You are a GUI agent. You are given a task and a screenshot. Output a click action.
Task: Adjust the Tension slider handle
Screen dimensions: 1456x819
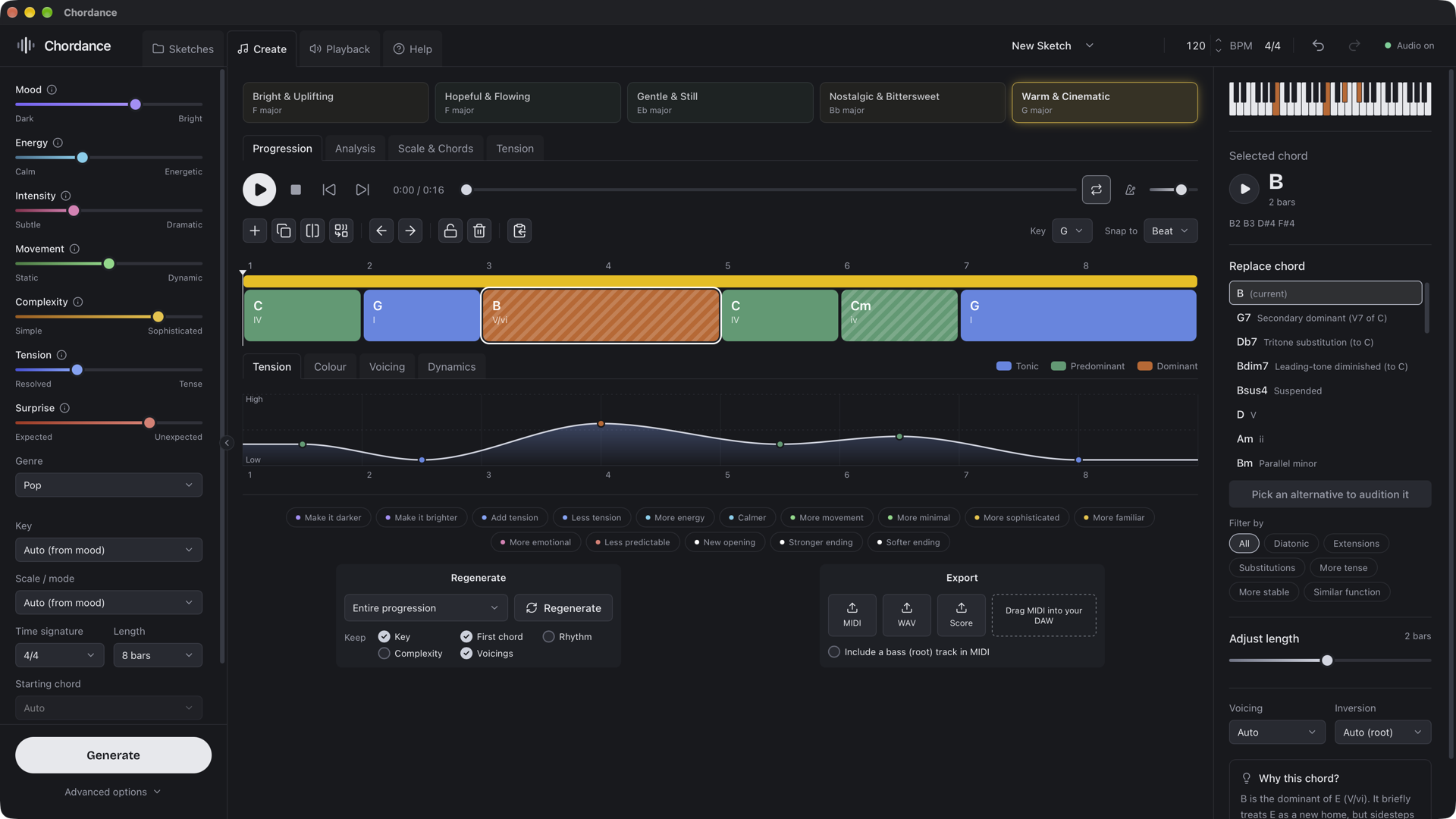[x=77, y=370]
